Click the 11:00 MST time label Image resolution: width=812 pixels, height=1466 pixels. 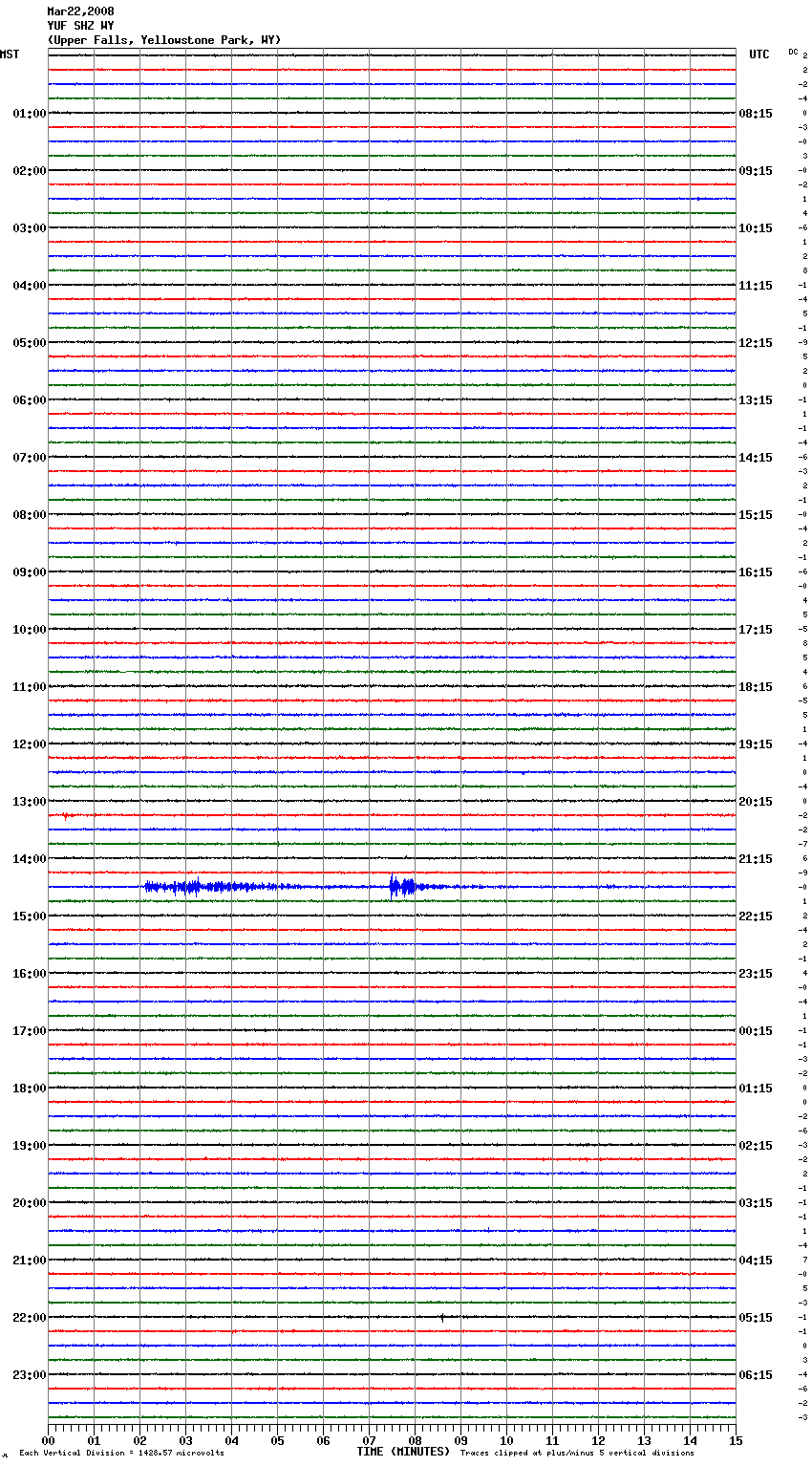pos(29,687)
